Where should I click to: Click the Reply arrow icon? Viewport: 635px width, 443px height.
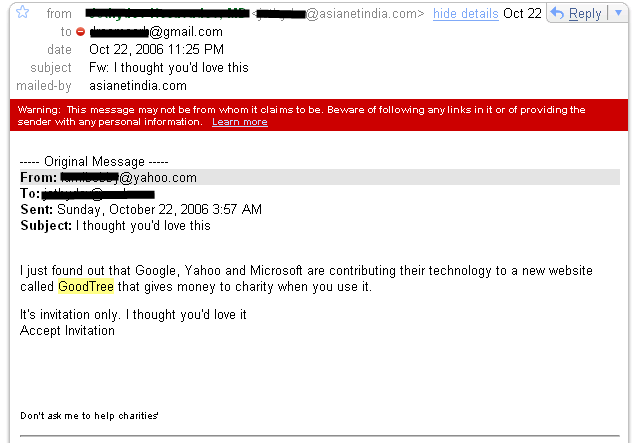click(557, 14)
